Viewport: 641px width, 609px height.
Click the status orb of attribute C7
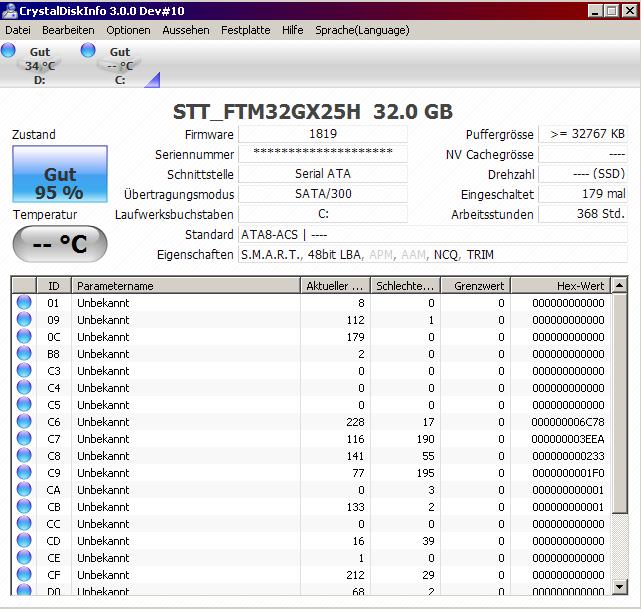[x=24, y=439]
